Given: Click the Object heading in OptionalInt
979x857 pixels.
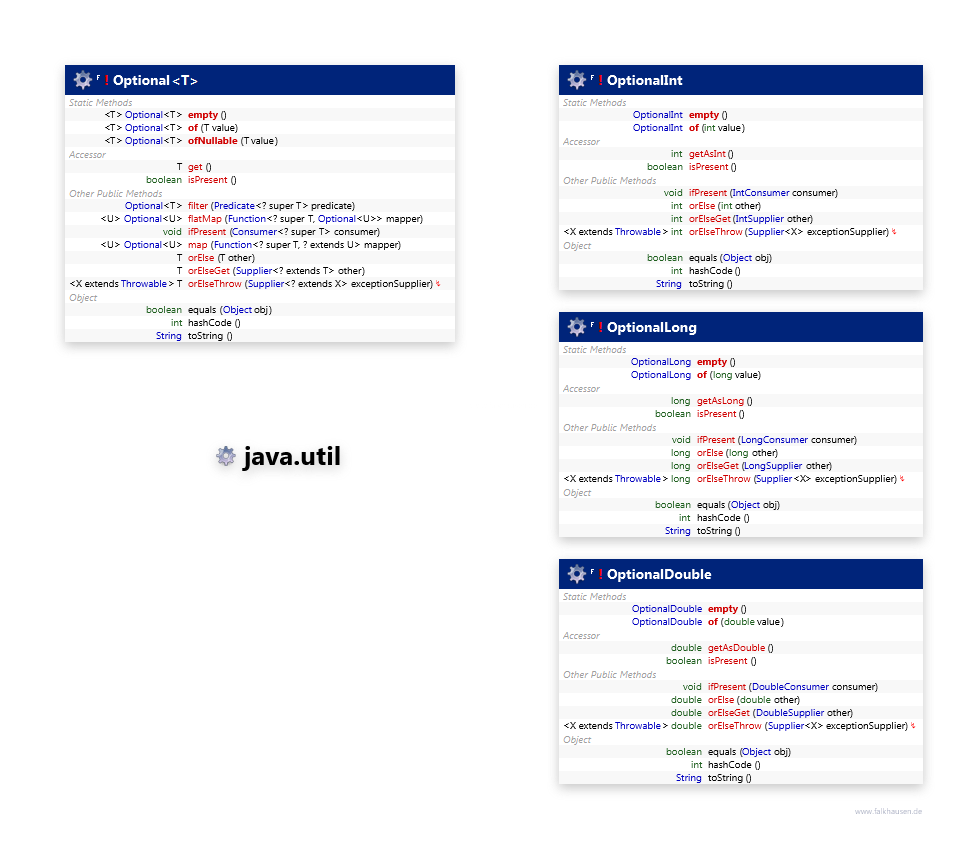Looking at the screenshot, I should [x=577, y=246].
